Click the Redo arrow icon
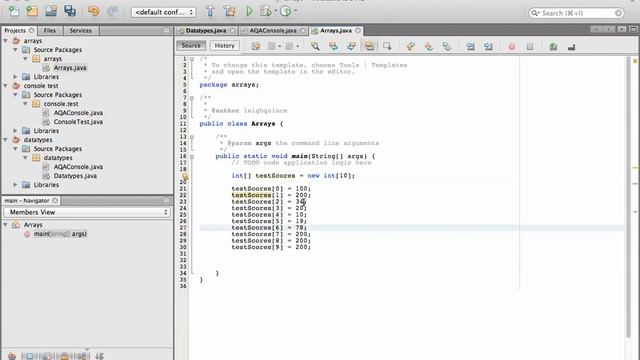Image resolution: width=640 pixels, height=360 pixels. pyautogui.click(x=112, y=11)
